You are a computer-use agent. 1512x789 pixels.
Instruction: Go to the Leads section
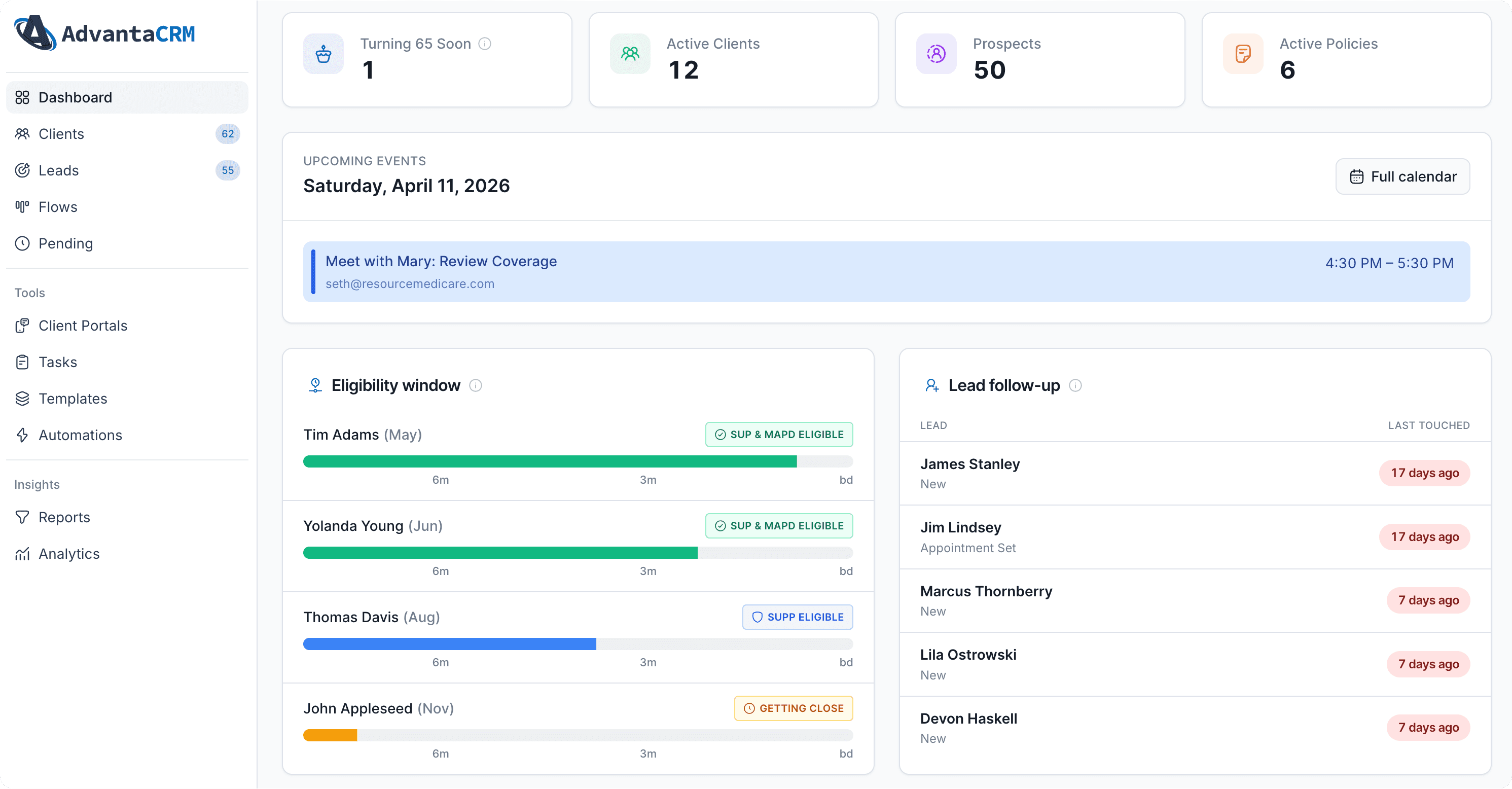tap(127, 170)
